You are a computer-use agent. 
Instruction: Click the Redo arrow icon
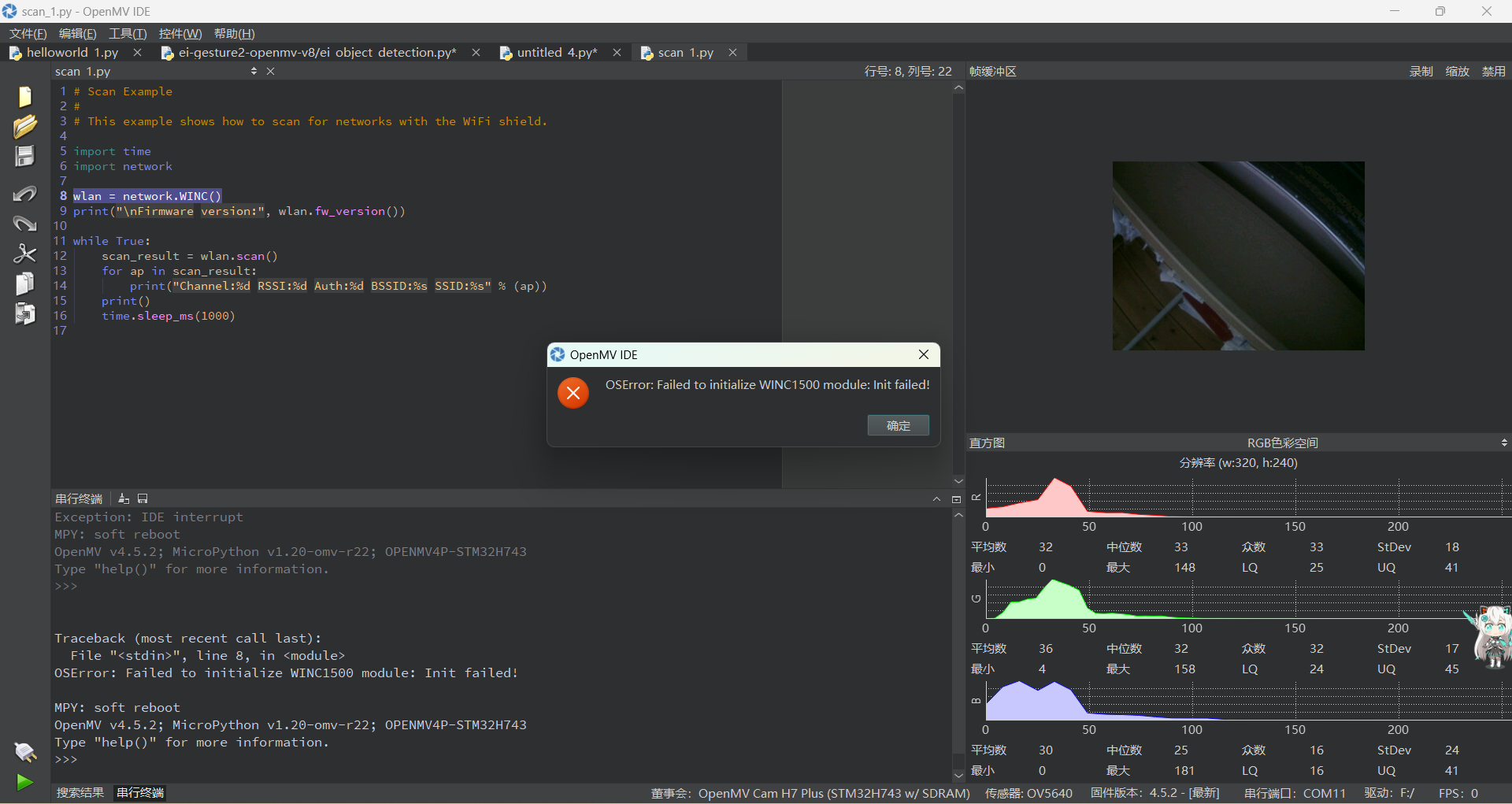click(x=24, y=224)
